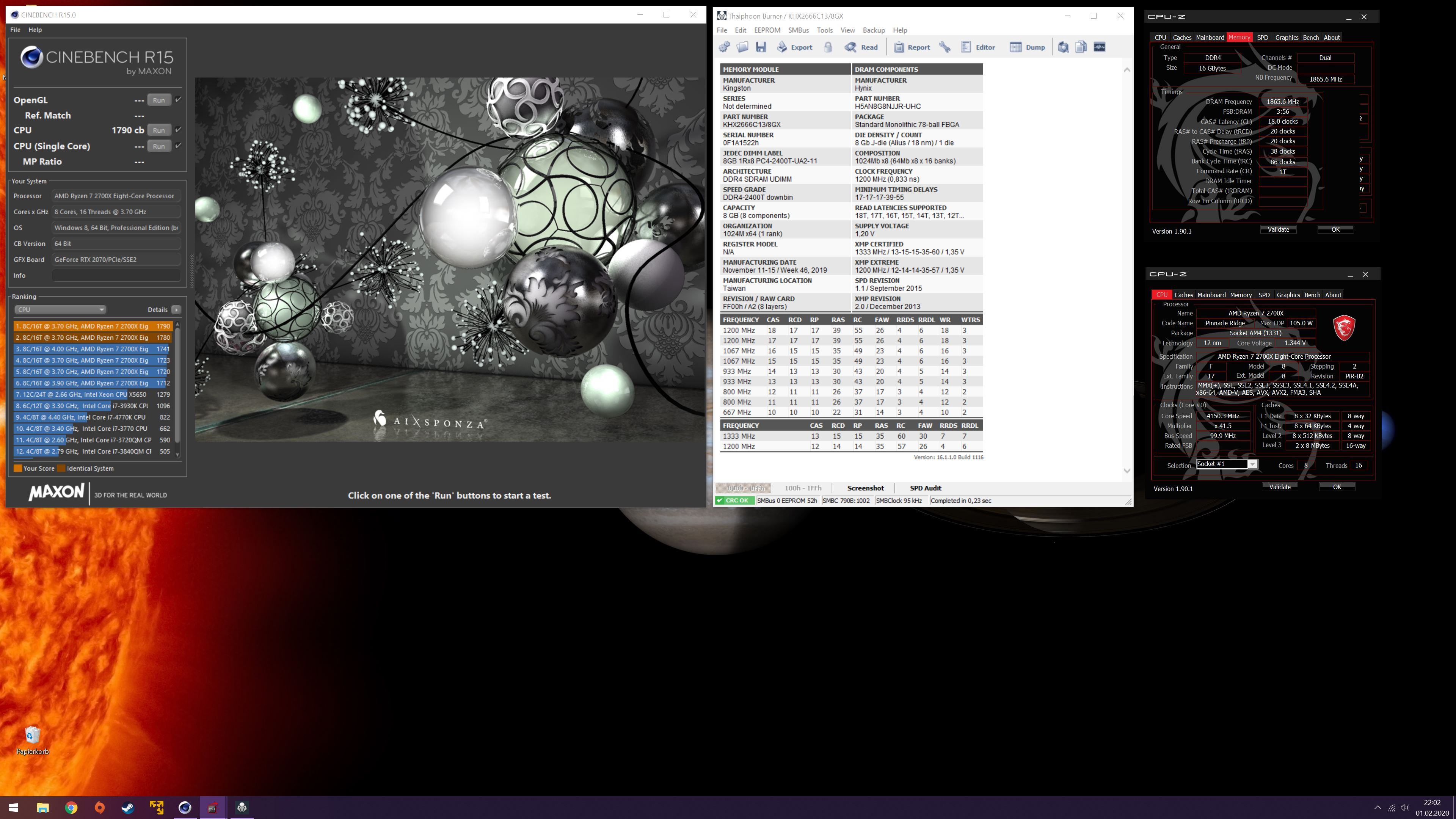Run the CPU benchmark in Cinebench
Viewport: 1456px width, 819px height.
pos(159,130)
